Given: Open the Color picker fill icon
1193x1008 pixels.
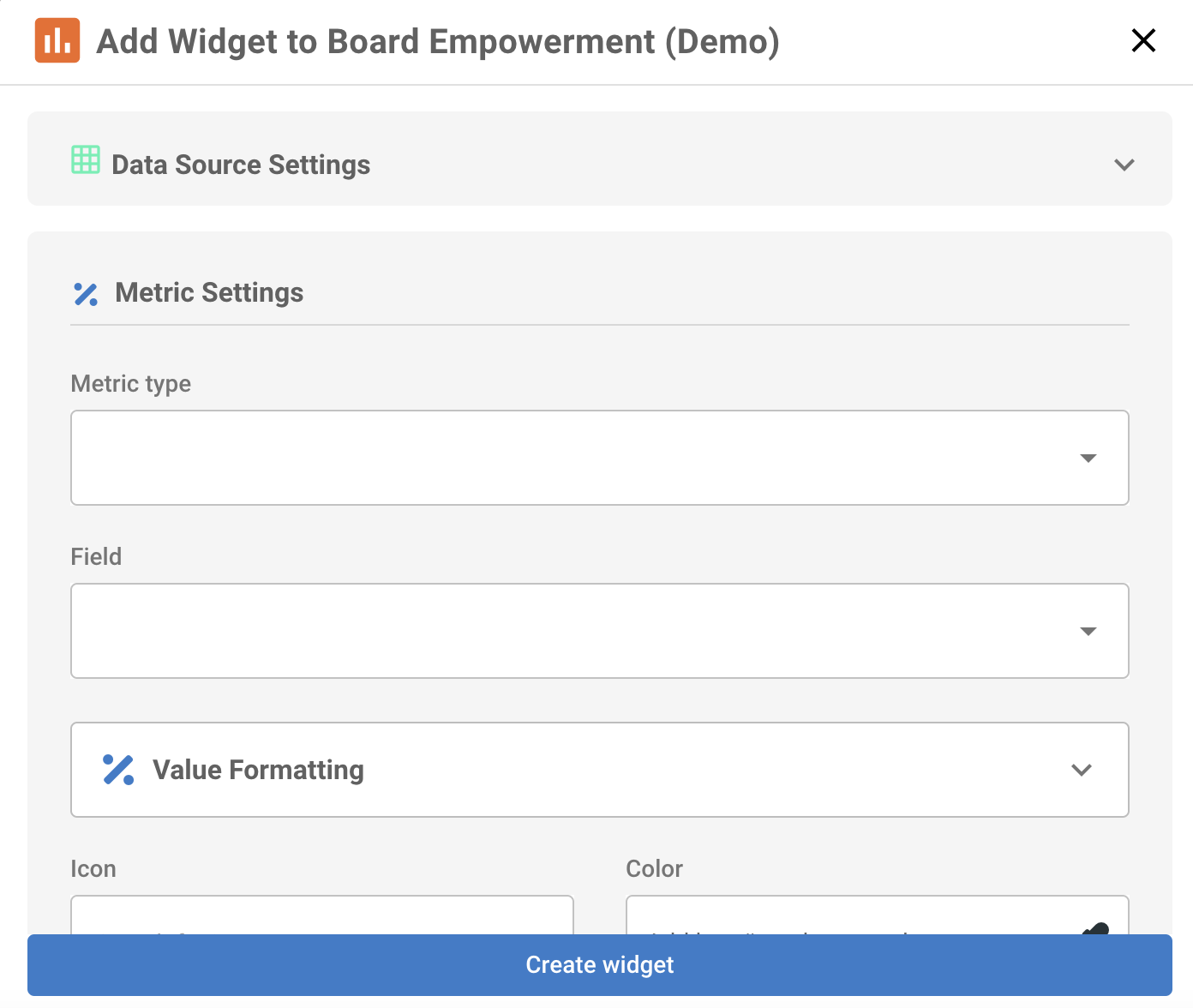Looking at the screenshot, I should pyautogui.click(x=1095, y=928).
